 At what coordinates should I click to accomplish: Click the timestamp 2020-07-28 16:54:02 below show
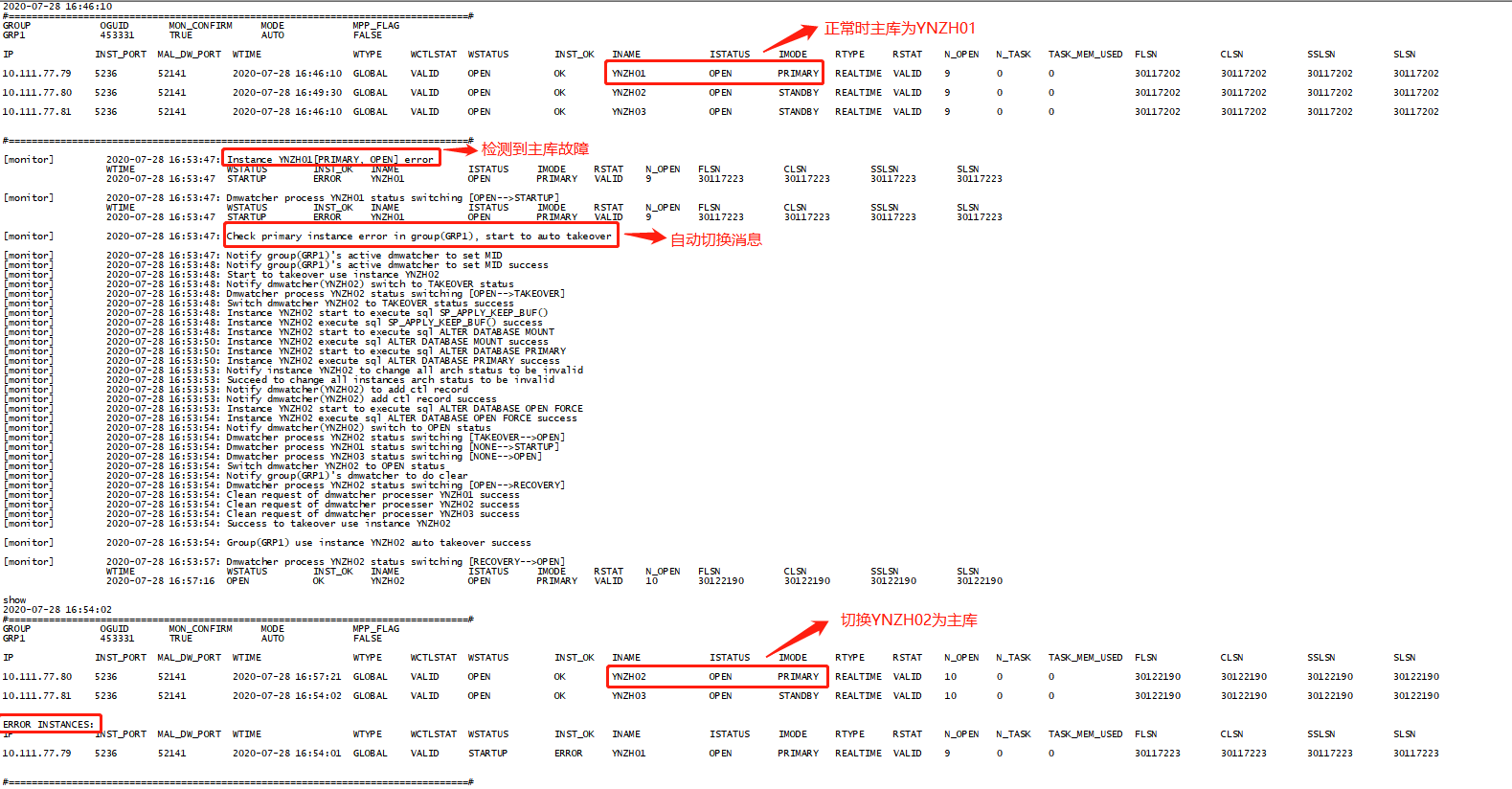tap(57, 610)
